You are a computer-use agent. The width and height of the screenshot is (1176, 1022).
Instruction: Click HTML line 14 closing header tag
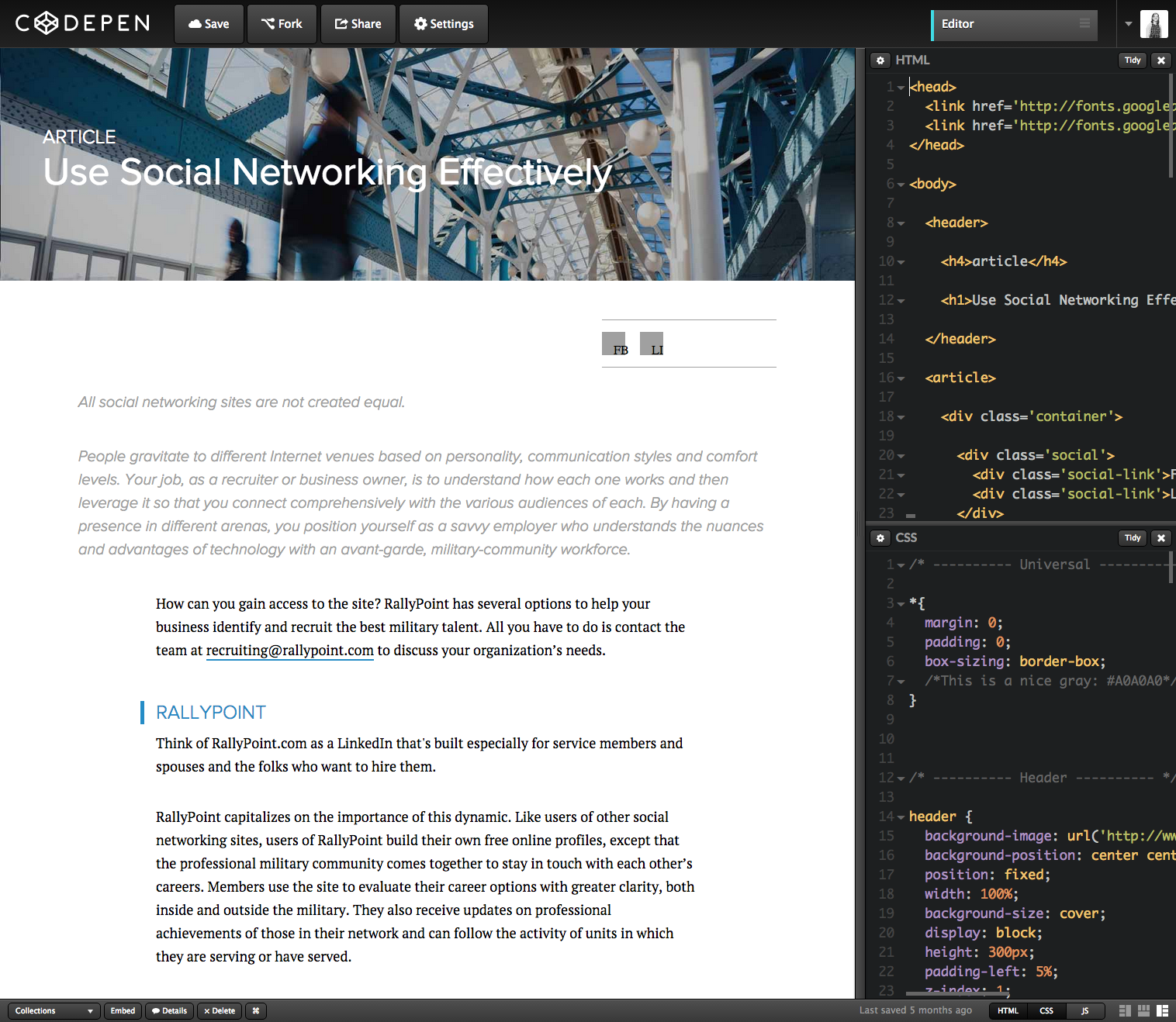point(960,340)
